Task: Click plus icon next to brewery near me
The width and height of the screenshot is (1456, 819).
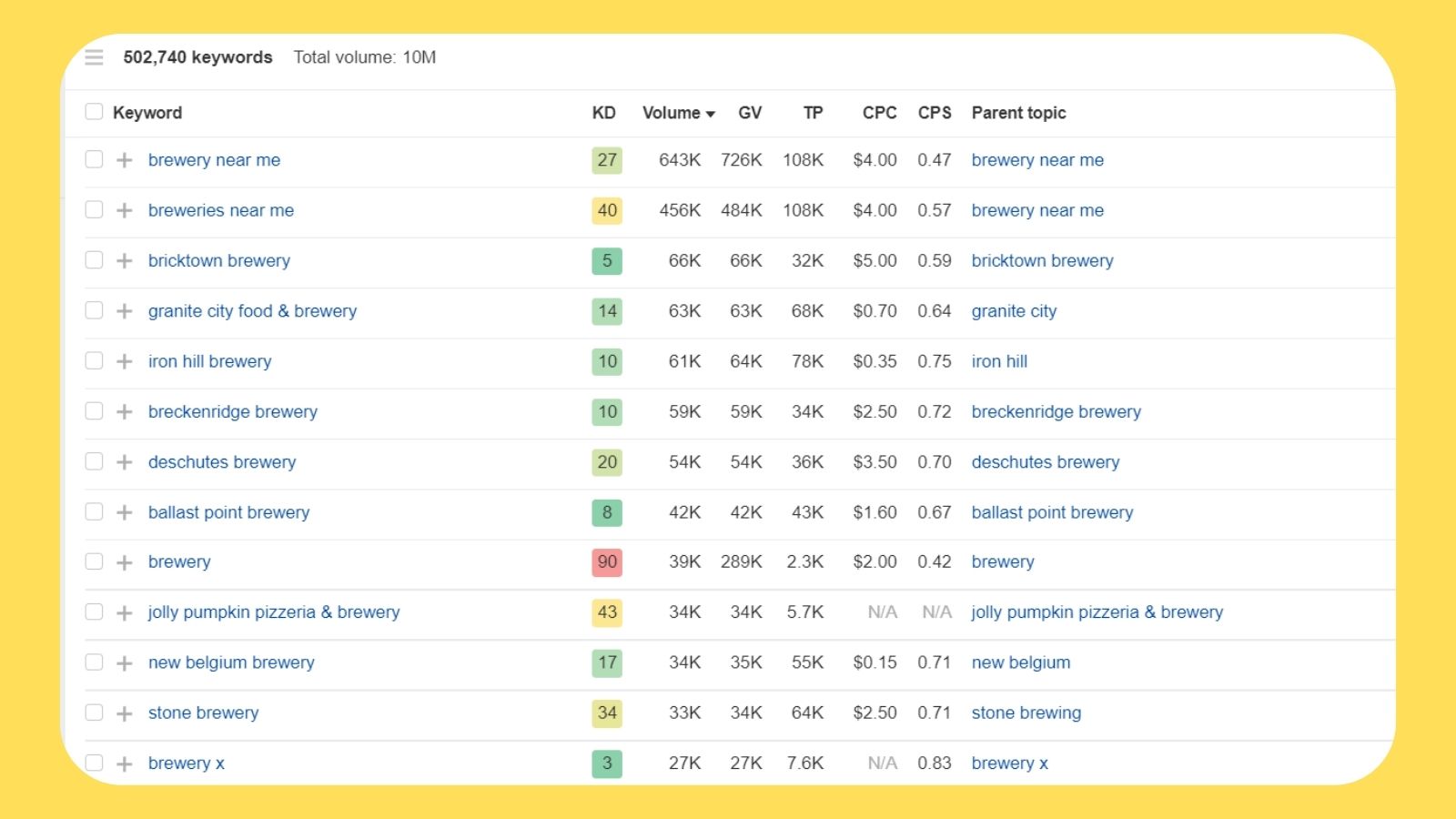Action: point(125,160)
